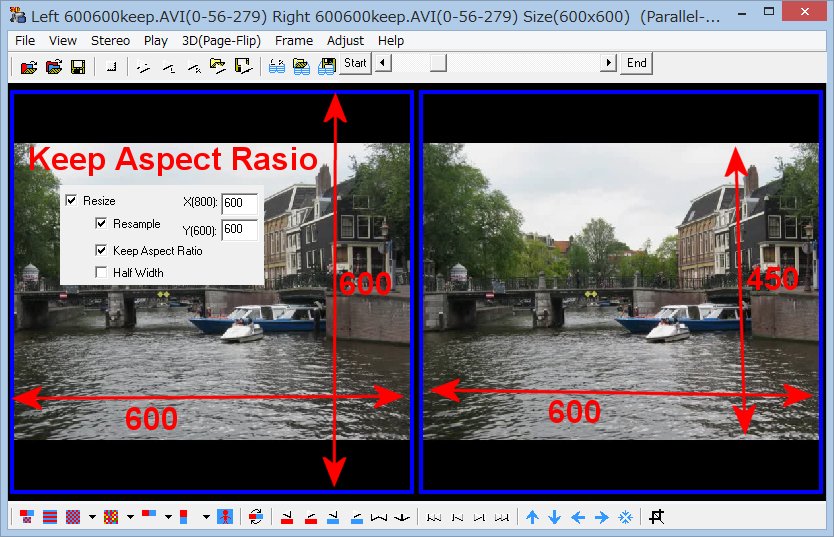Shift image left with blue left arrow

point(578,517)
